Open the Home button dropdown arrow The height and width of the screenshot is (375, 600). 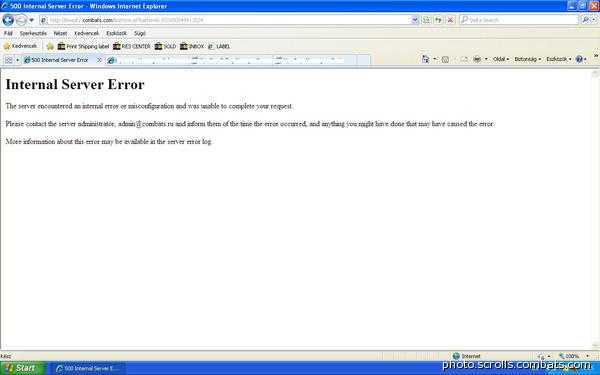click(434, 59)
